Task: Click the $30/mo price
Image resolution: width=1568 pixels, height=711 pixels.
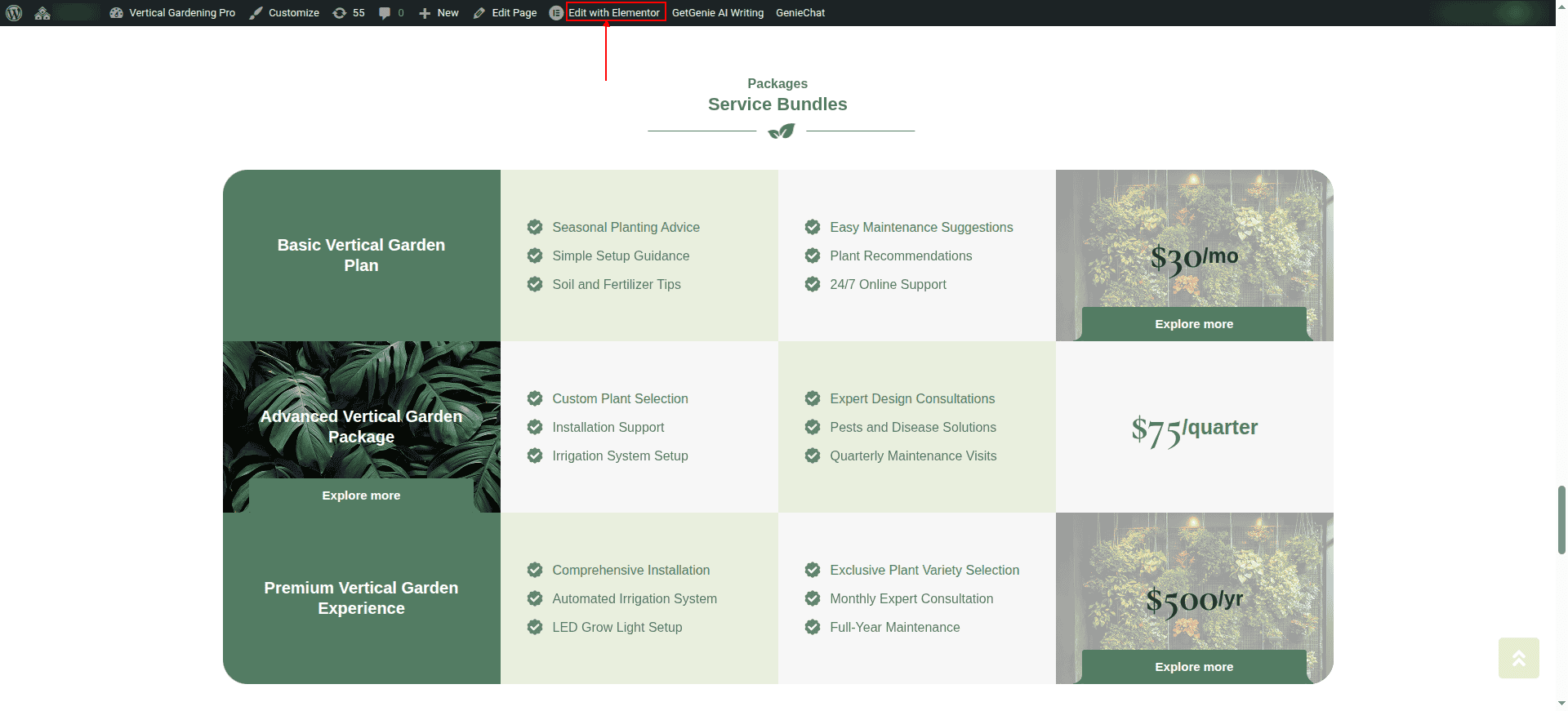Action: 1194,259
